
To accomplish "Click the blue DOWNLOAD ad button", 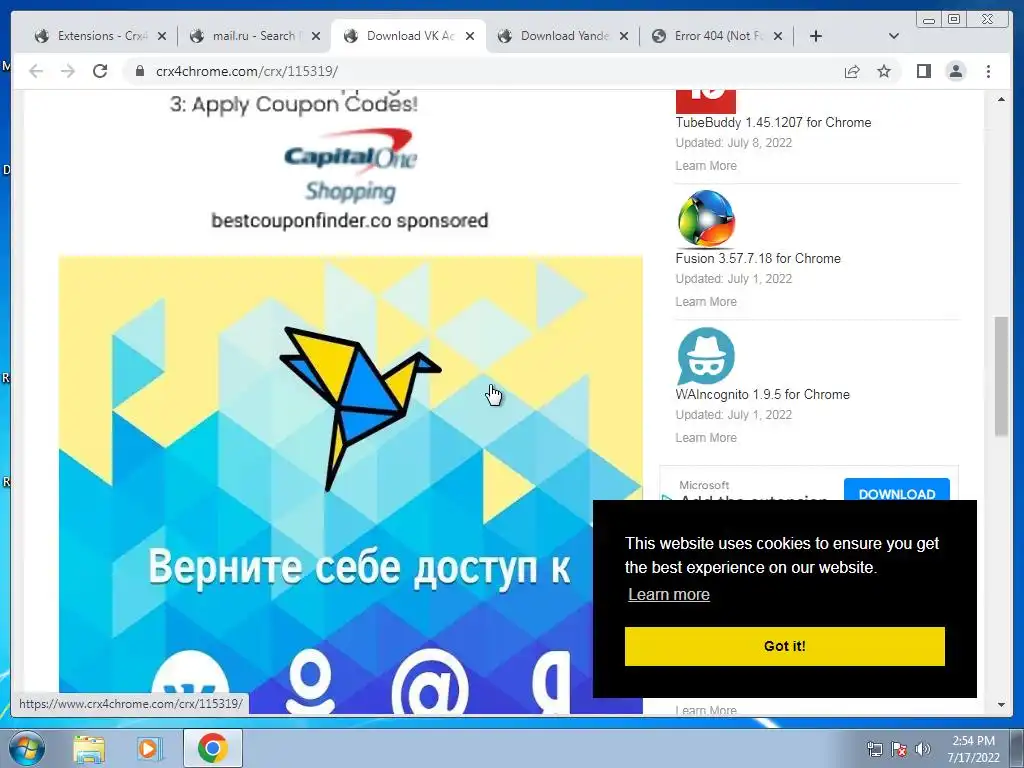I will [897, 490].
